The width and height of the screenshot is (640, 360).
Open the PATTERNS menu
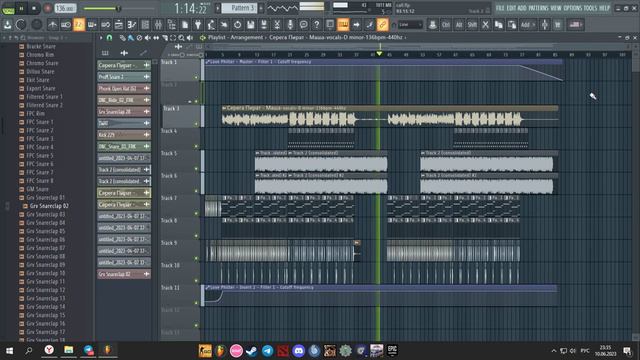[x=538, y=8]
